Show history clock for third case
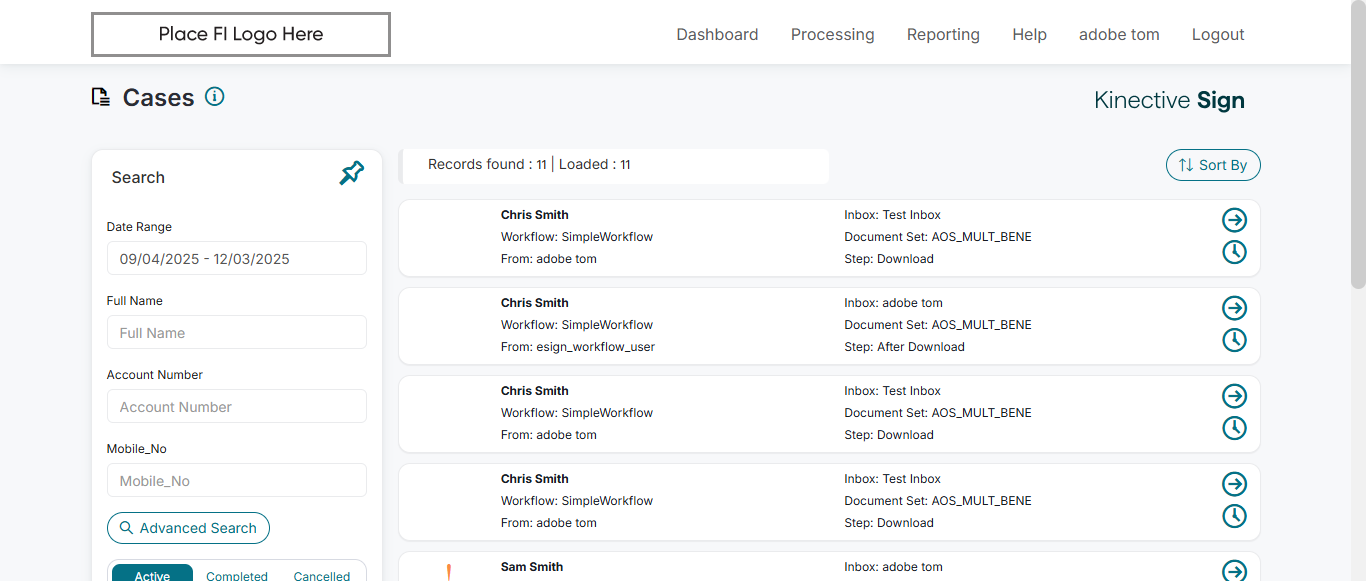 1235,428
